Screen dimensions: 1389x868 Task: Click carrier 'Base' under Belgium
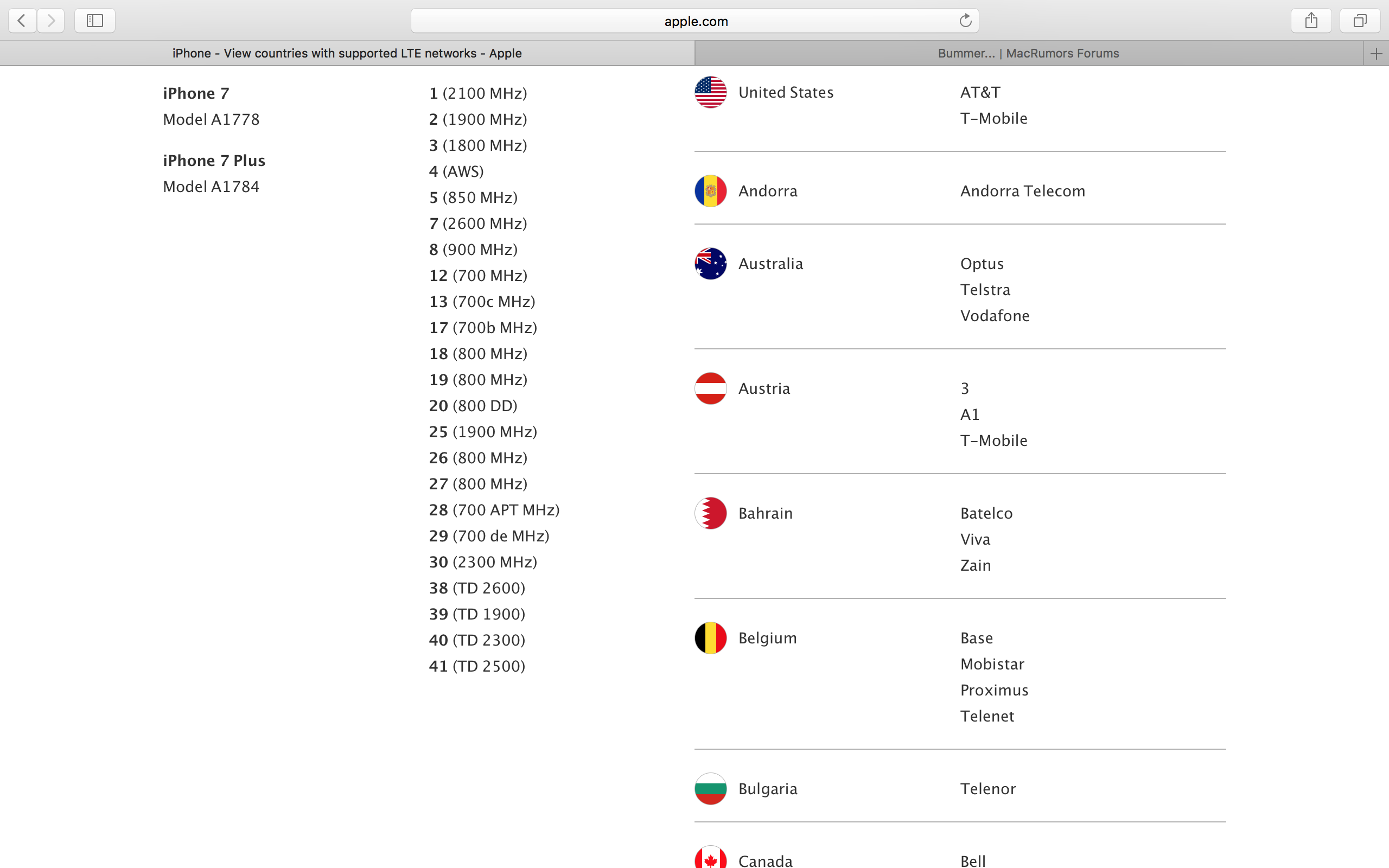click(x=976, y=639)
